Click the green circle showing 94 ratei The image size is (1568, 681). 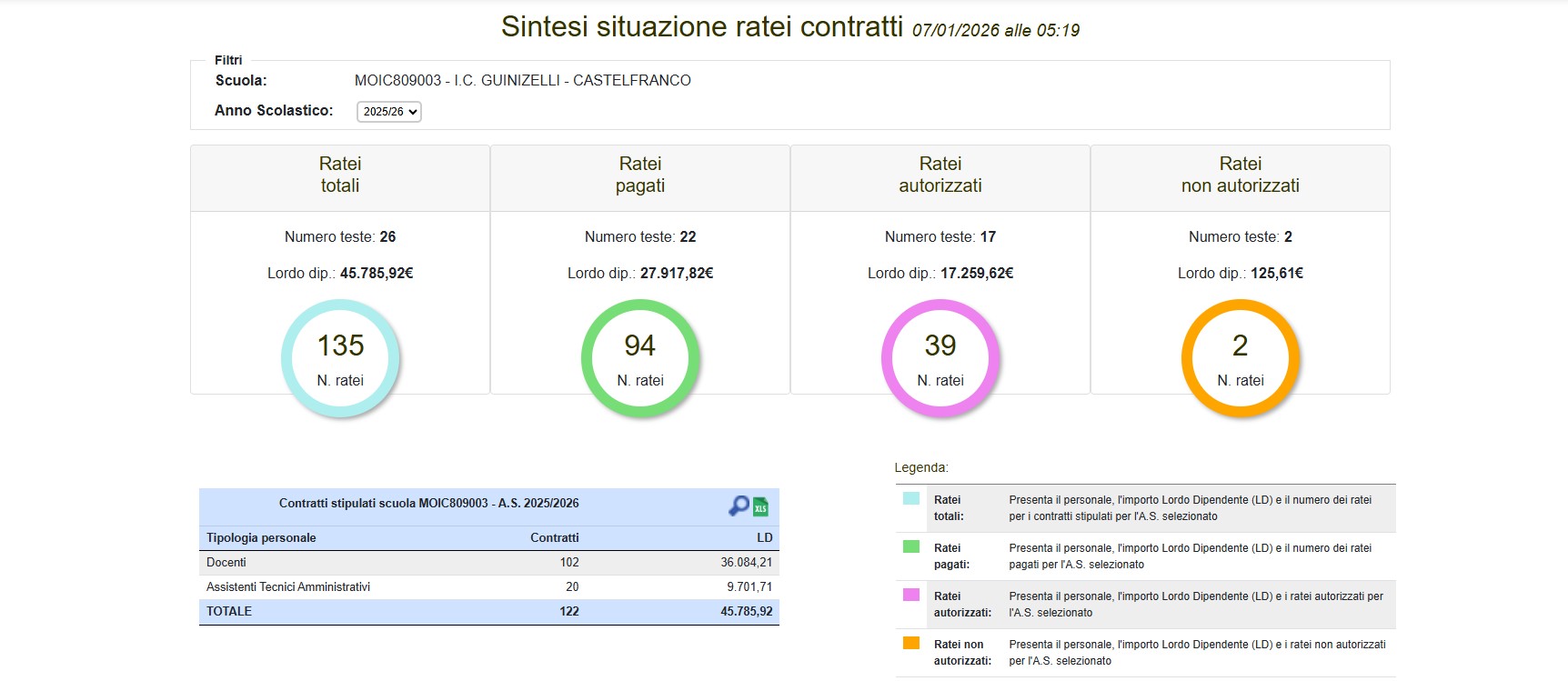tap(640, 358)
